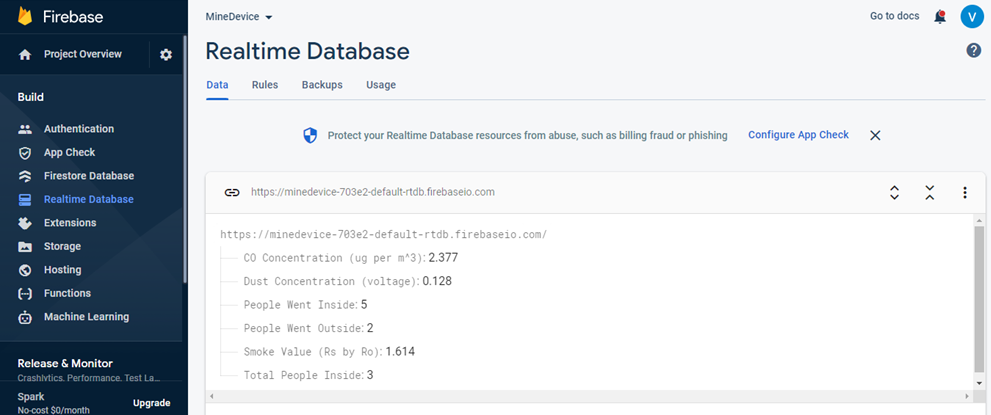Dismiss the App Check banner

875,135
